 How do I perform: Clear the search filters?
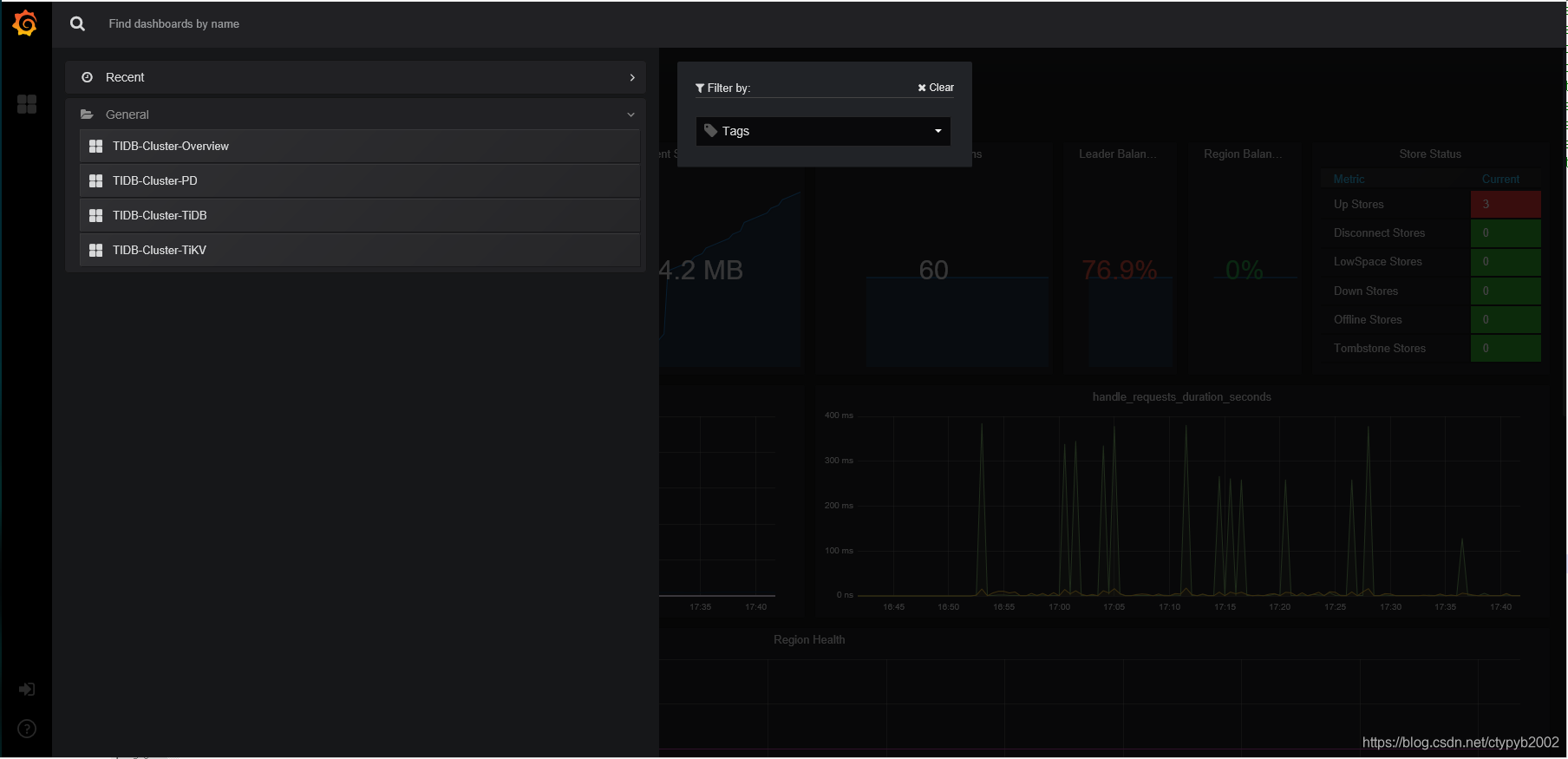[x=936, y=88]
